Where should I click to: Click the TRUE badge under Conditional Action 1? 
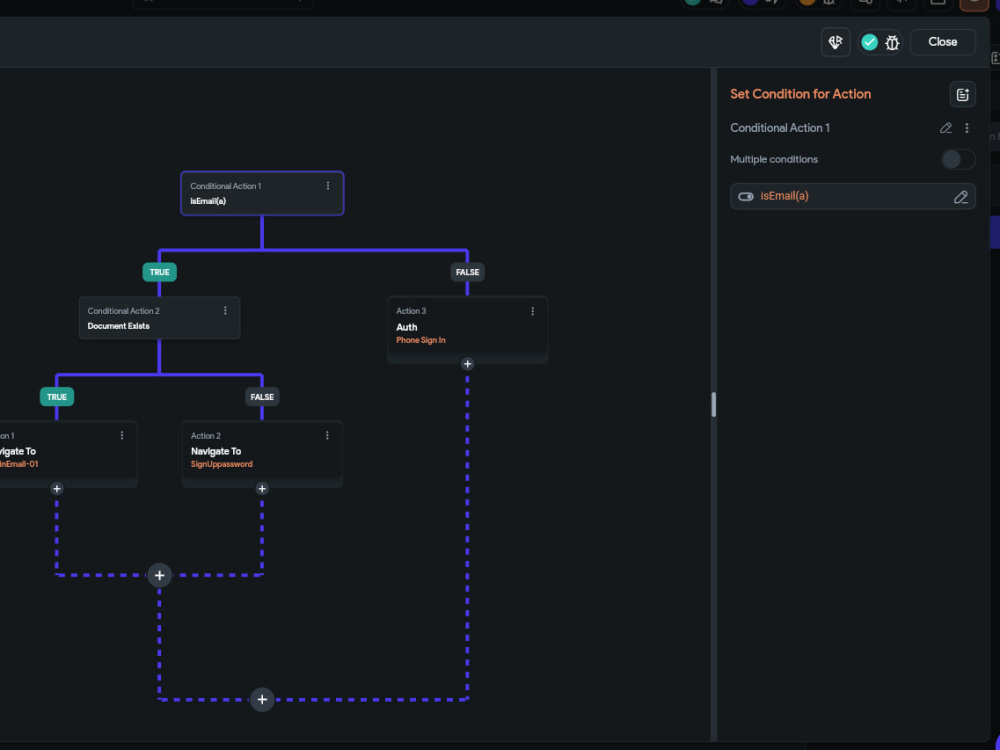pos(159,272)
